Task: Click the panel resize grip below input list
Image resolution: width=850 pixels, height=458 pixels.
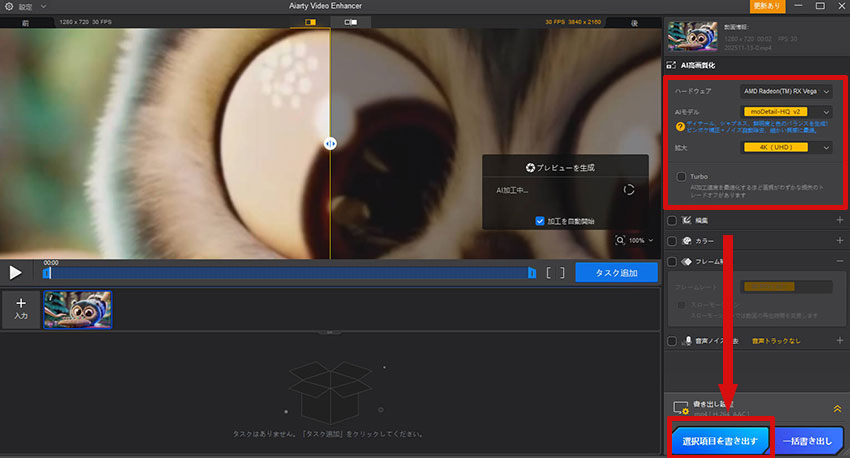Action: click(x=330, y=332)
